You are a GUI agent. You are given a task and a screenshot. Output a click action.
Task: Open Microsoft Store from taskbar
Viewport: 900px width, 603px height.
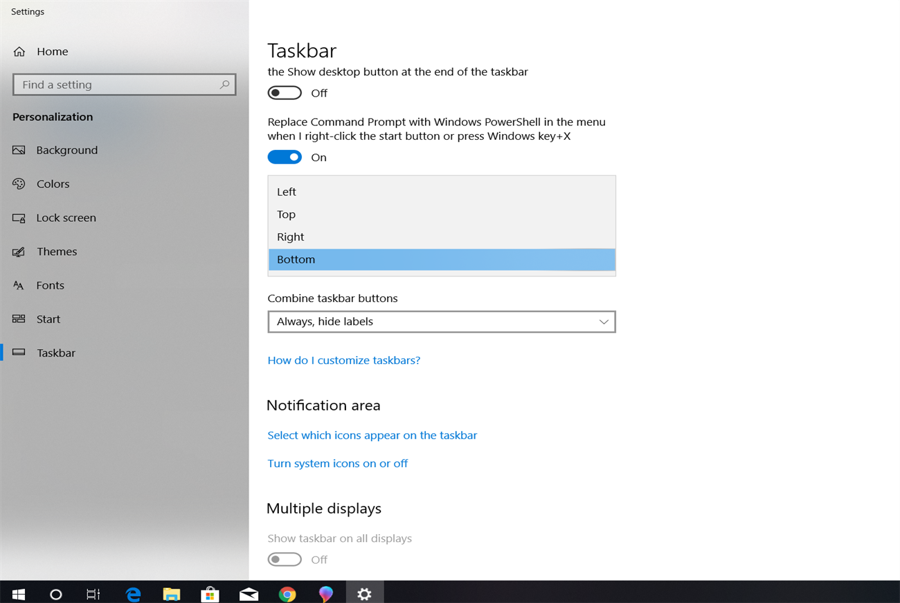click(x=210, y=594)
